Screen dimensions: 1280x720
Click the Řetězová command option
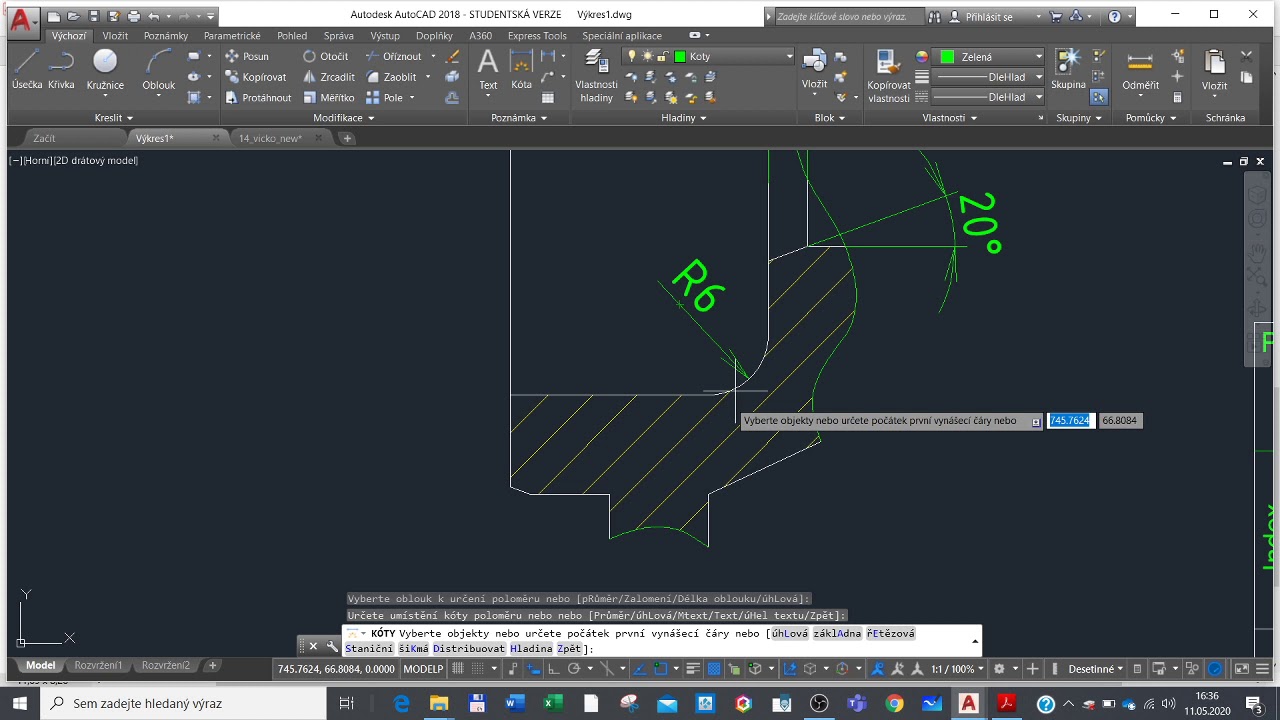coord(890,633)
